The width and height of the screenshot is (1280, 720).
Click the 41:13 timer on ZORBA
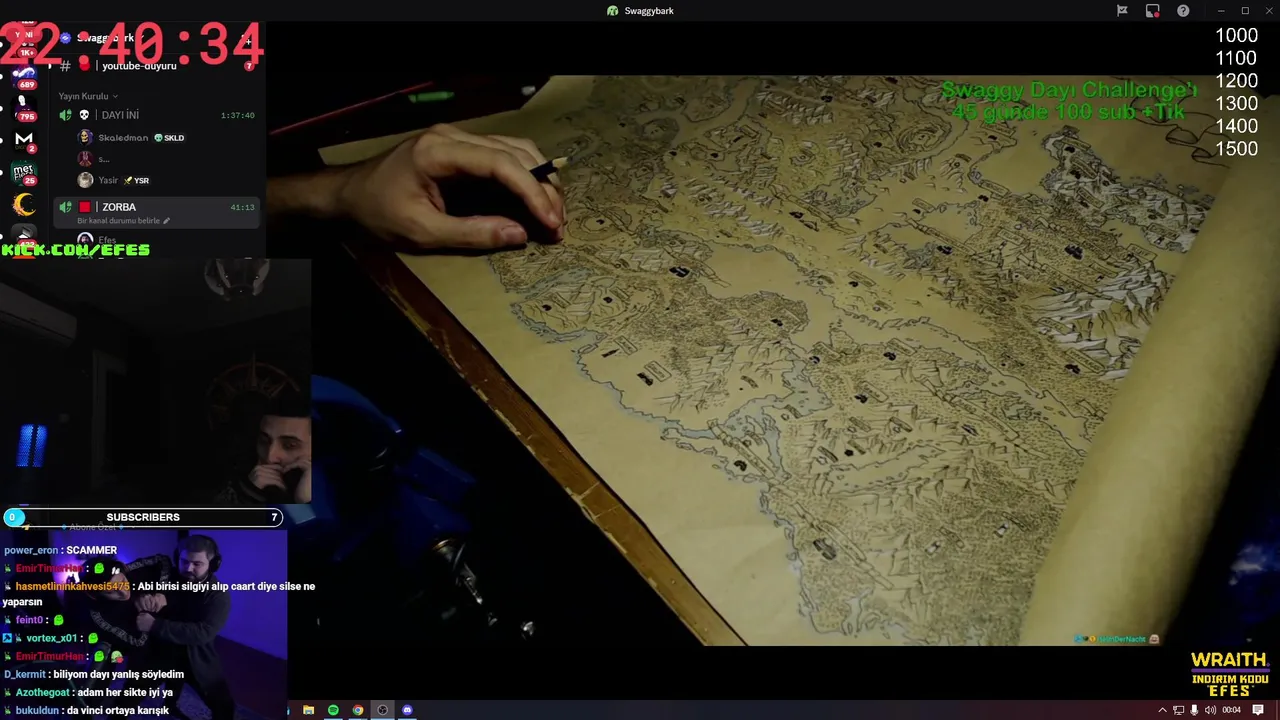242,207
